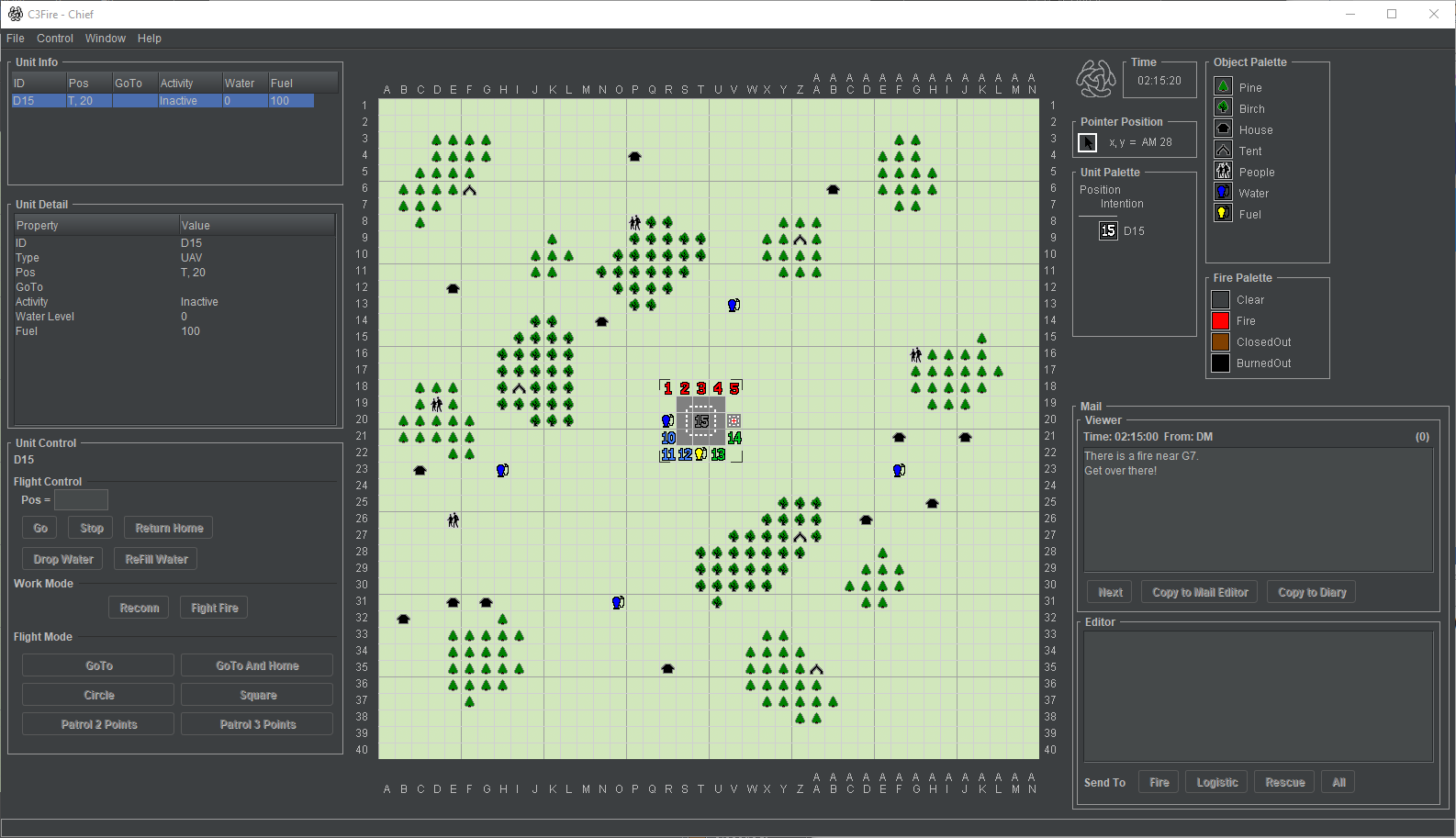Pick the Water icon in Object Palette
The height and width of the screenshot is (838, 1456).
click(x=1223, y=192)
